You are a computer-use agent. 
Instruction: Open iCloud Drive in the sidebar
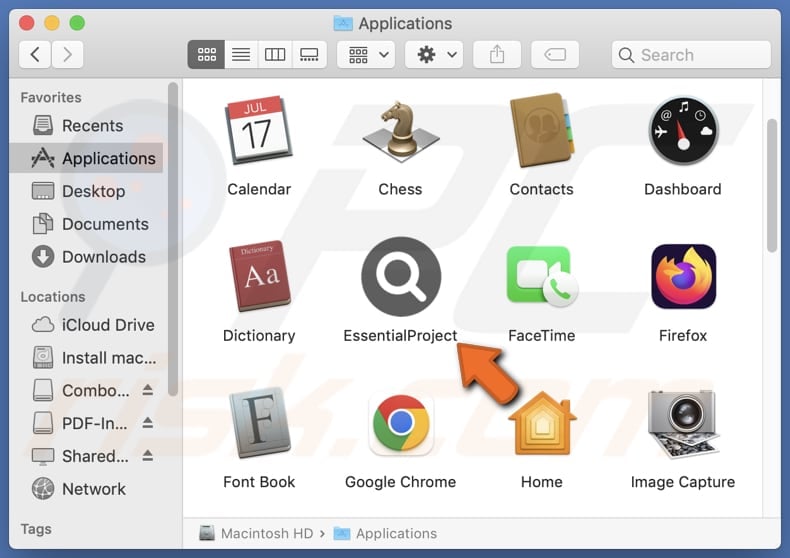point(86,325)
